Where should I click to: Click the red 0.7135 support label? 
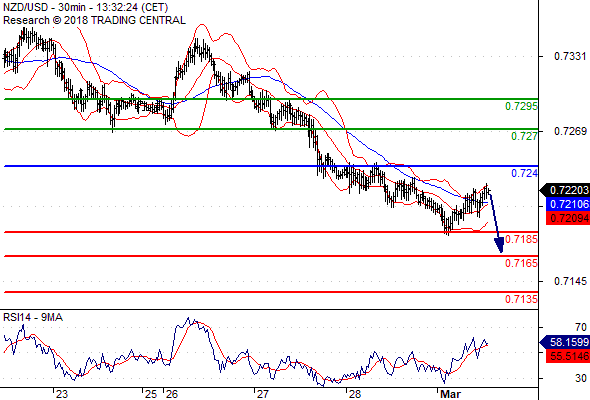(x=521, y=300)
